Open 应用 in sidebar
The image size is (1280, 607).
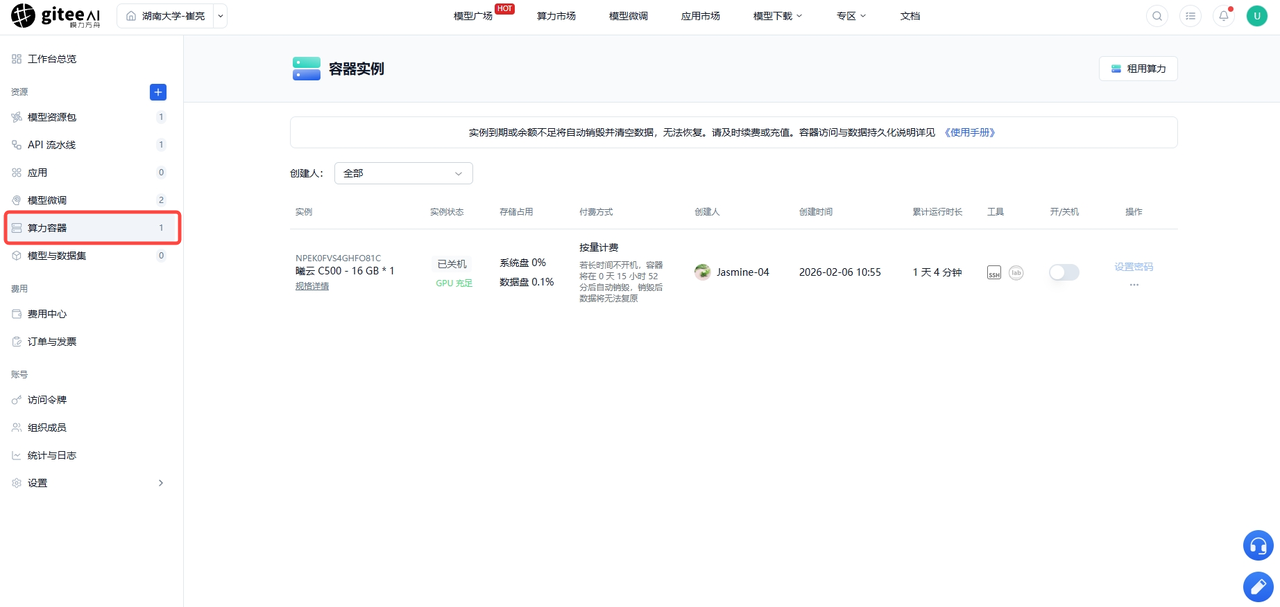pos(91,172)
